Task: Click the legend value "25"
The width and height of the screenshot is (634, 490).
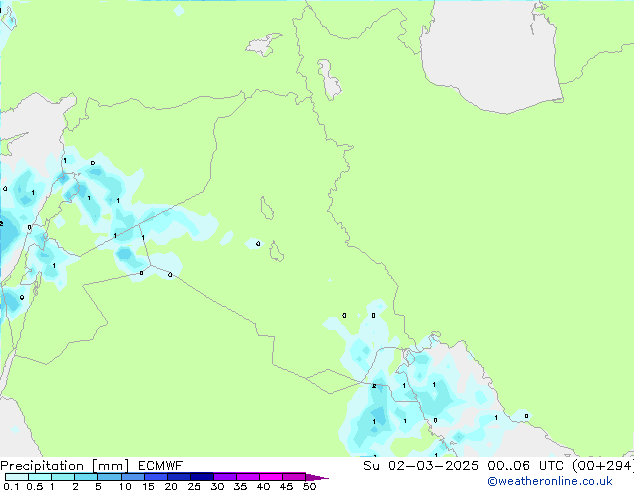Action: [x=194, y=486]
